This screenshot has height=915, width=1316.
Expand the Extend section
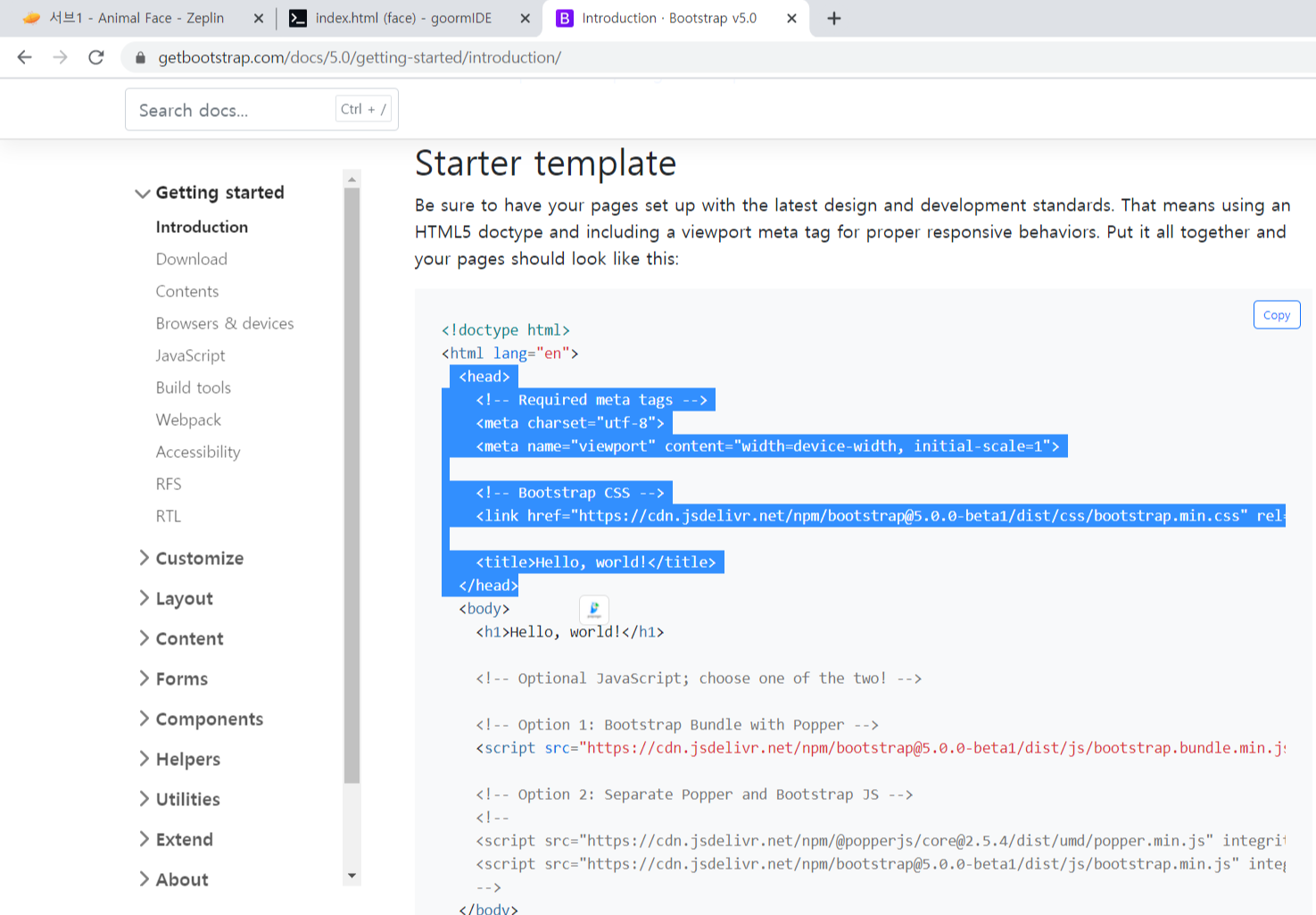pyautogui.click(x=176, y=839)
